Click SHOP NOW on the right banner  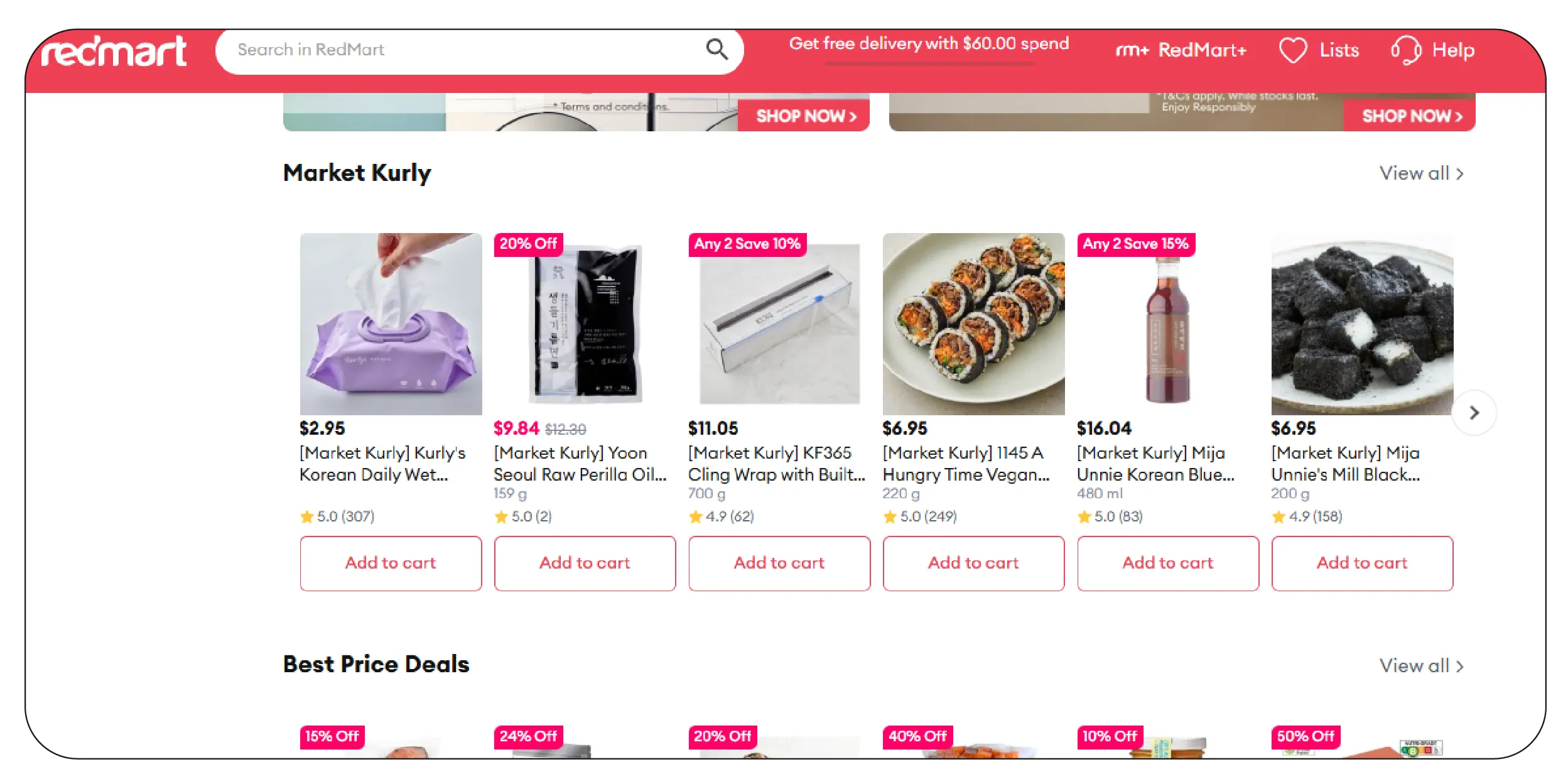[1410, 116]
